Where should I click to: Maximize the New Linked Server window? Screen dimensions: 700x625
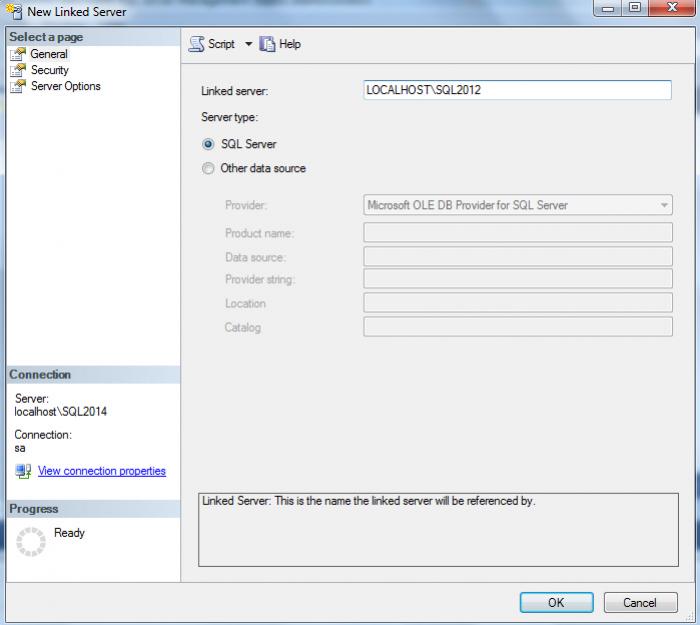point(634,8)
